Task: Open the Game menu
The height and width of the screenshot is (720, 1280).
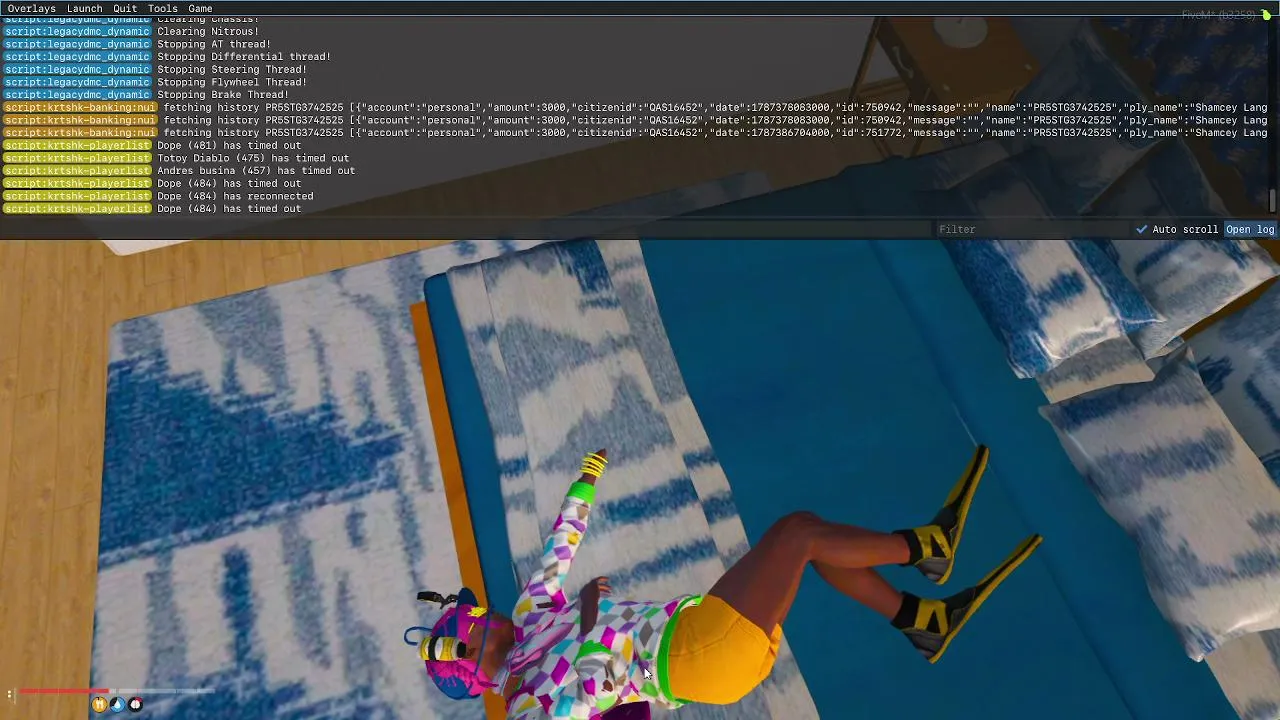Action: click(x=200, y=8)
